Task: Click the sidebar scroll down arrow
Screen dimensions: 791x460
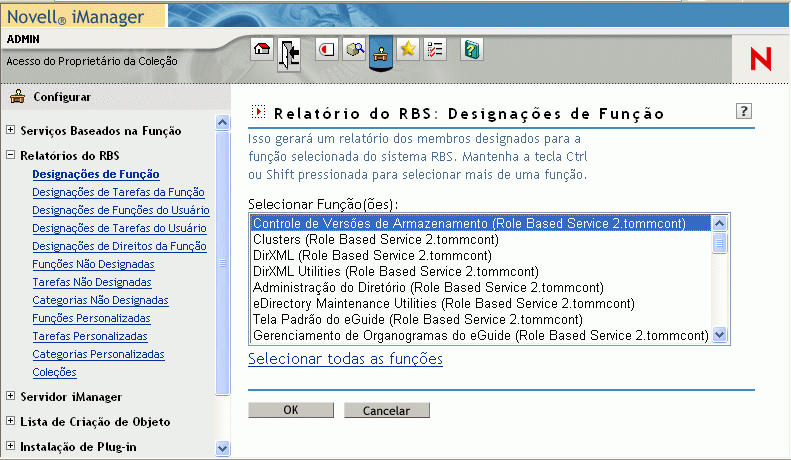Action: pyautogui.click(x=222, y=447)
